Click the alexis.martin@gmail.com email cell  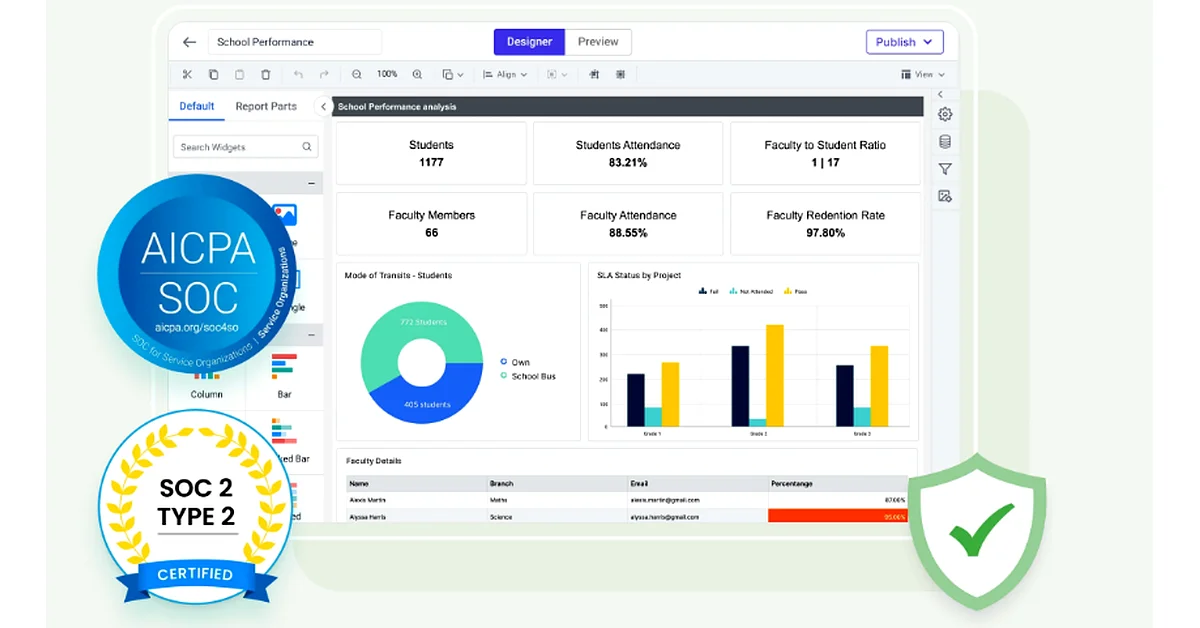click(x=665, y=500)
